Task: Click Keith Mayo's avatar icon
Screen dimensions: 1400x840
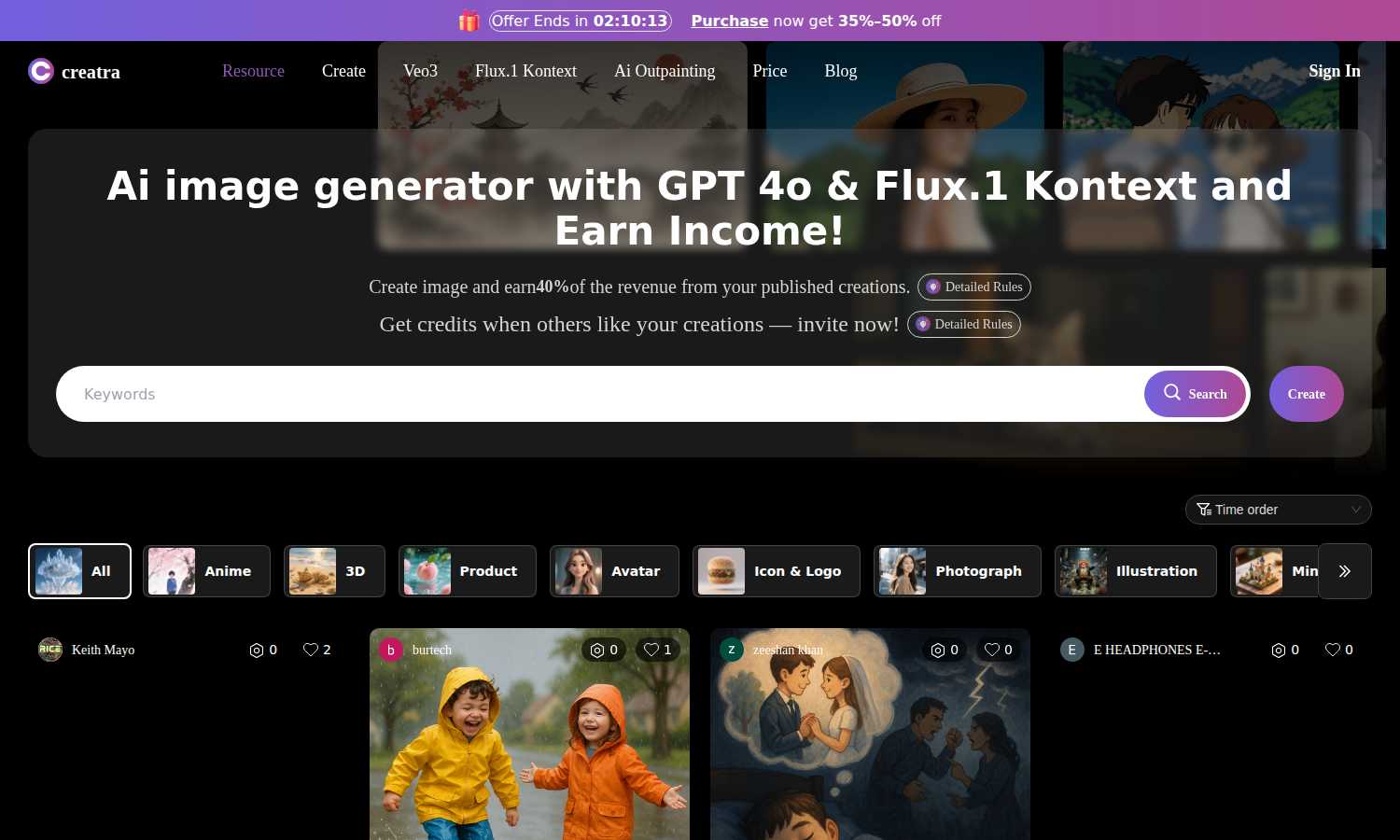Action: [50, 650]
